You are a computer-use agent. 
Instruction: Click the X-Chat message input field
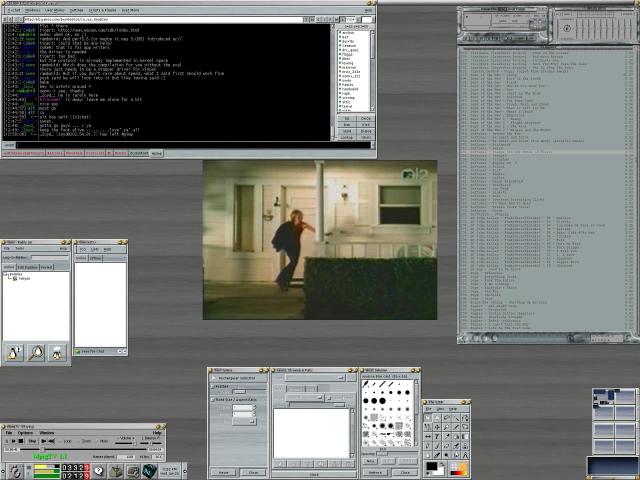pos(193,145)
